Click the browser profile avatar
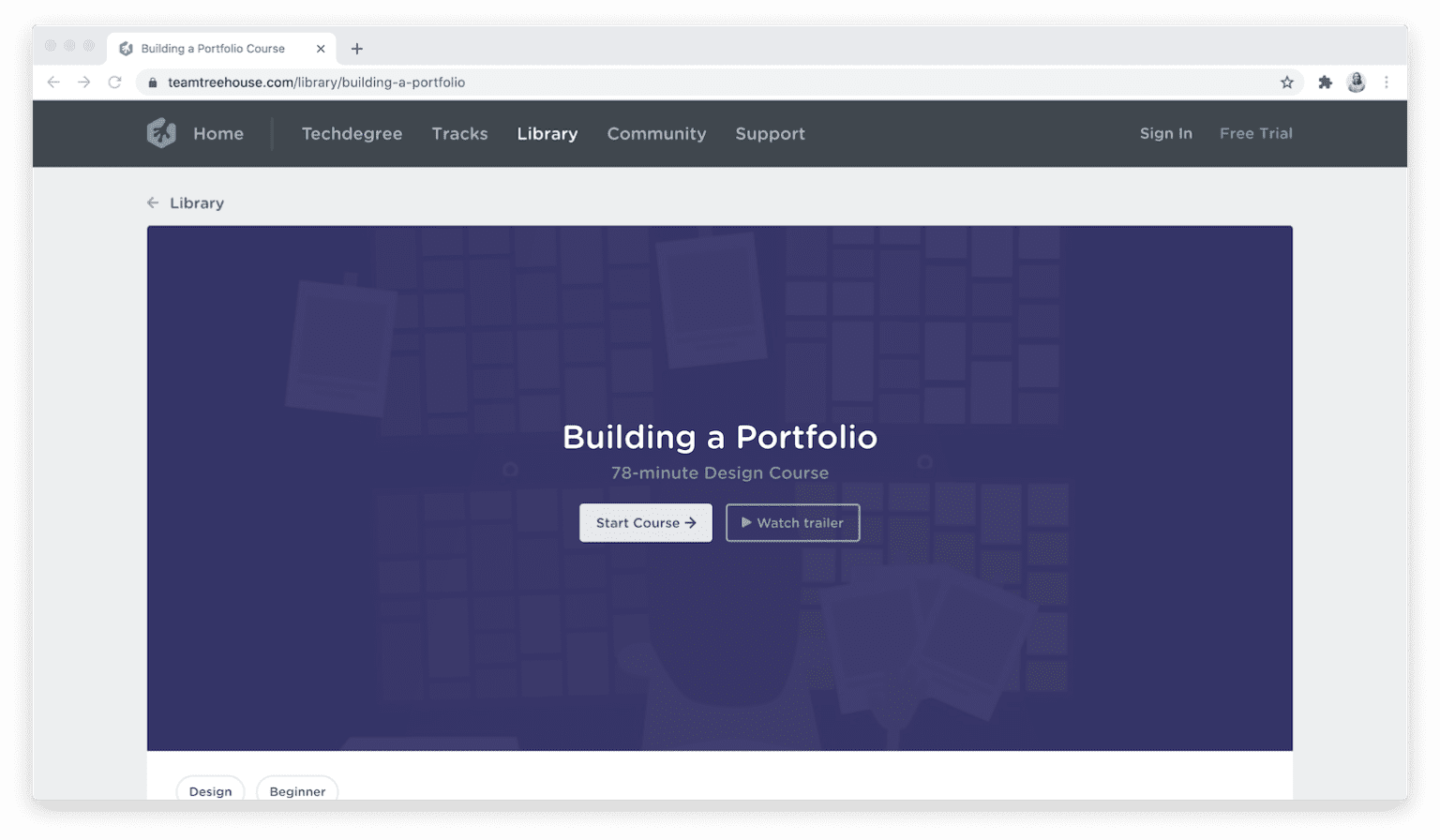Image resolution: width=1440 pixels, height=840 pixels. coord(1357,82)
